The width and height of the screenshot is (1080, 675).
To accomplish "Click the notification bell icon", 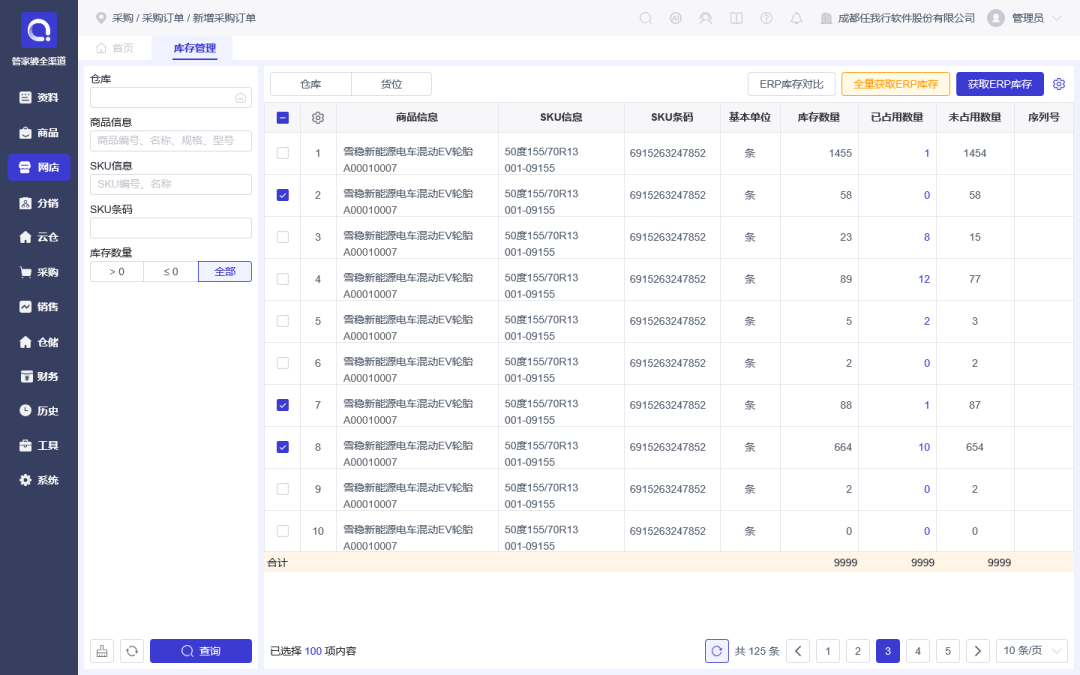I will click(796, 18).
